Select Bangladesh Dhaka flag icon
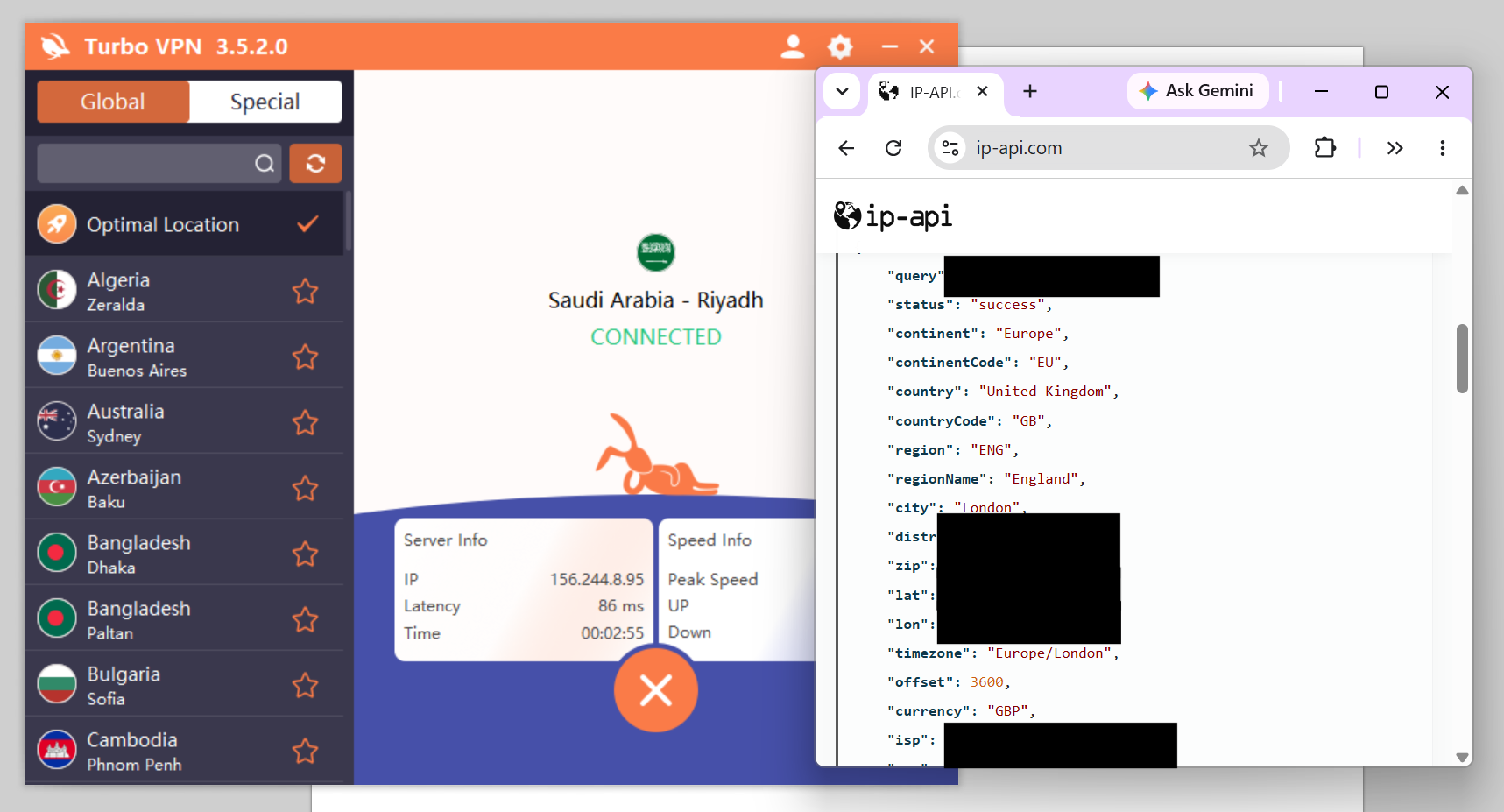The width and height of the screenshot is (1504, 812). [x=57, y=553]
